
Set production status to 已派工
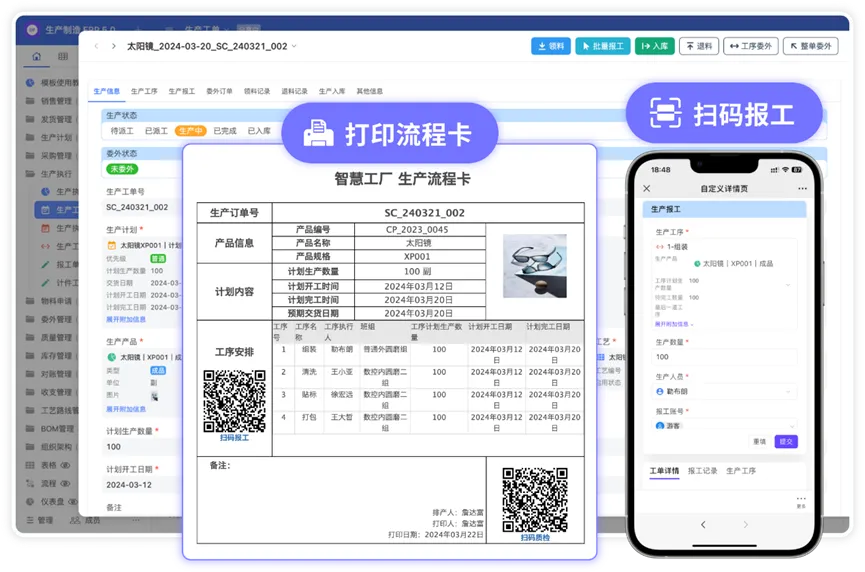coord(156,131)
